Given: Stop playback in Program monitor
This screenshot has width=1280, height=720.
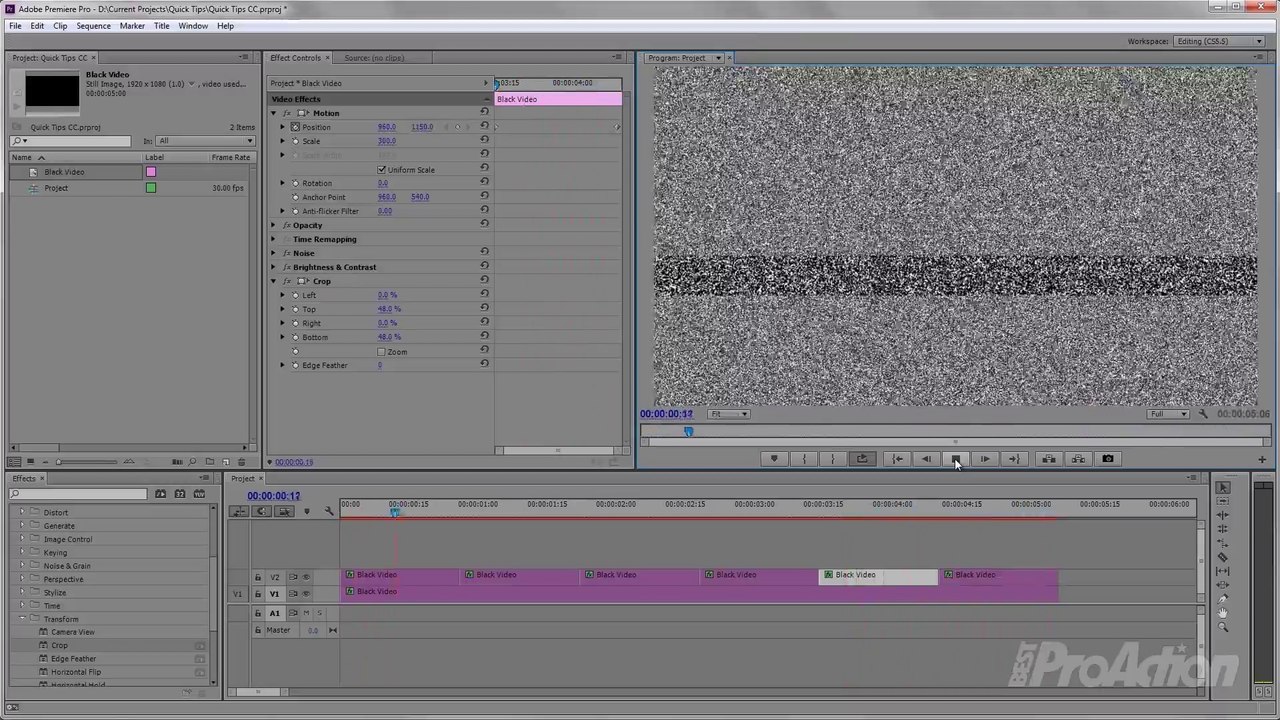Looking at the screenshot, I should pos(956,459).
